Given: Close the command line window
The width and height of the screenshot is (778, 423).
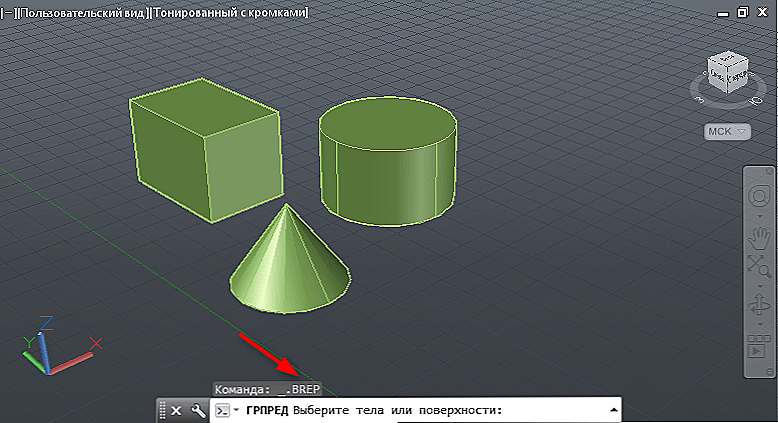Looking at the screenshot, I should click(176, 411).
